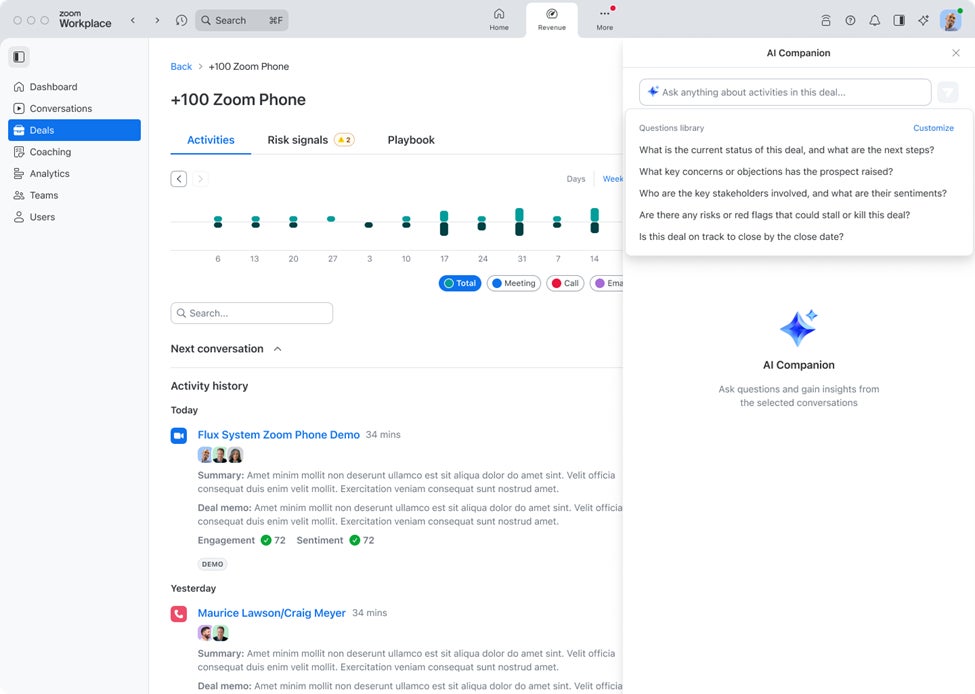
Task: Select question about key stakeholders
Action: [x=792, y=193]
